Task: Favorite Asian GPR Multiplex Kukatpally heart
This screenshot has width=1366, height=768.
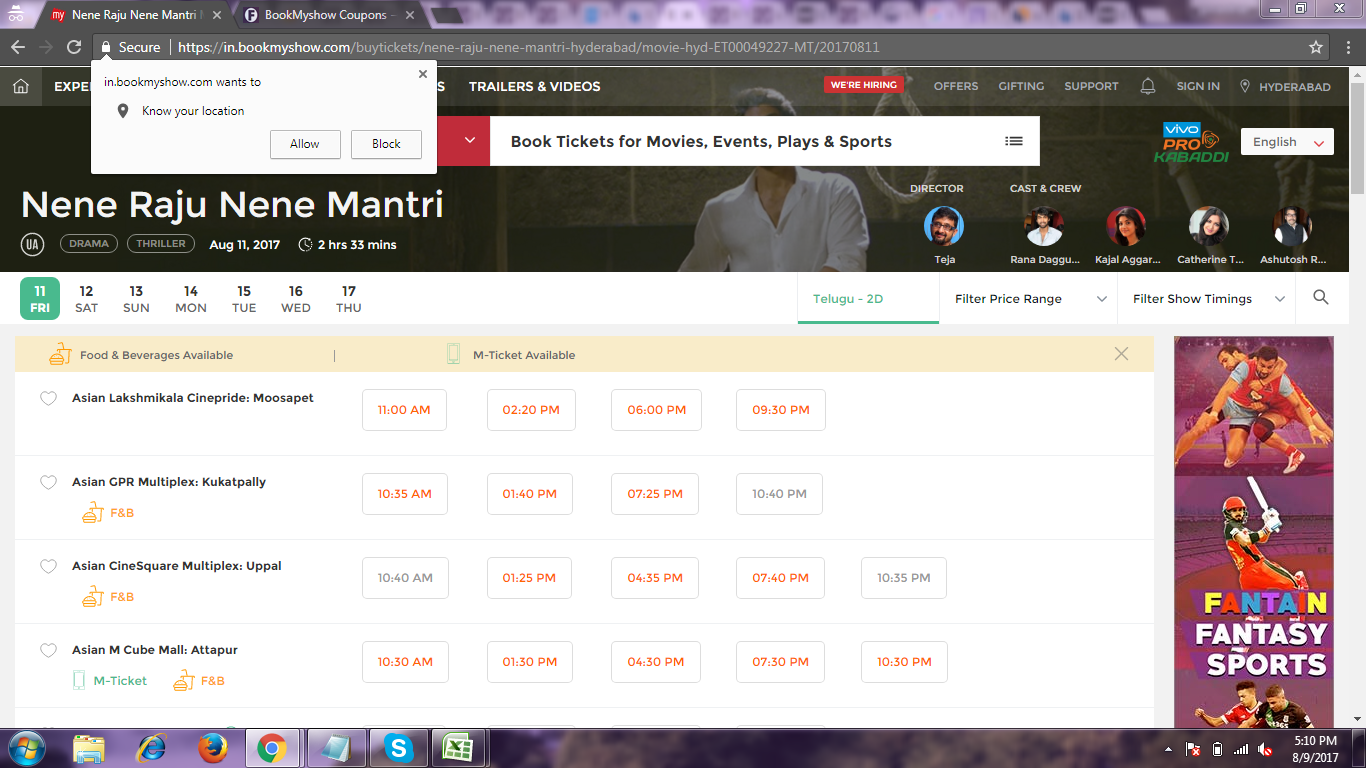Action: point(48,482)
